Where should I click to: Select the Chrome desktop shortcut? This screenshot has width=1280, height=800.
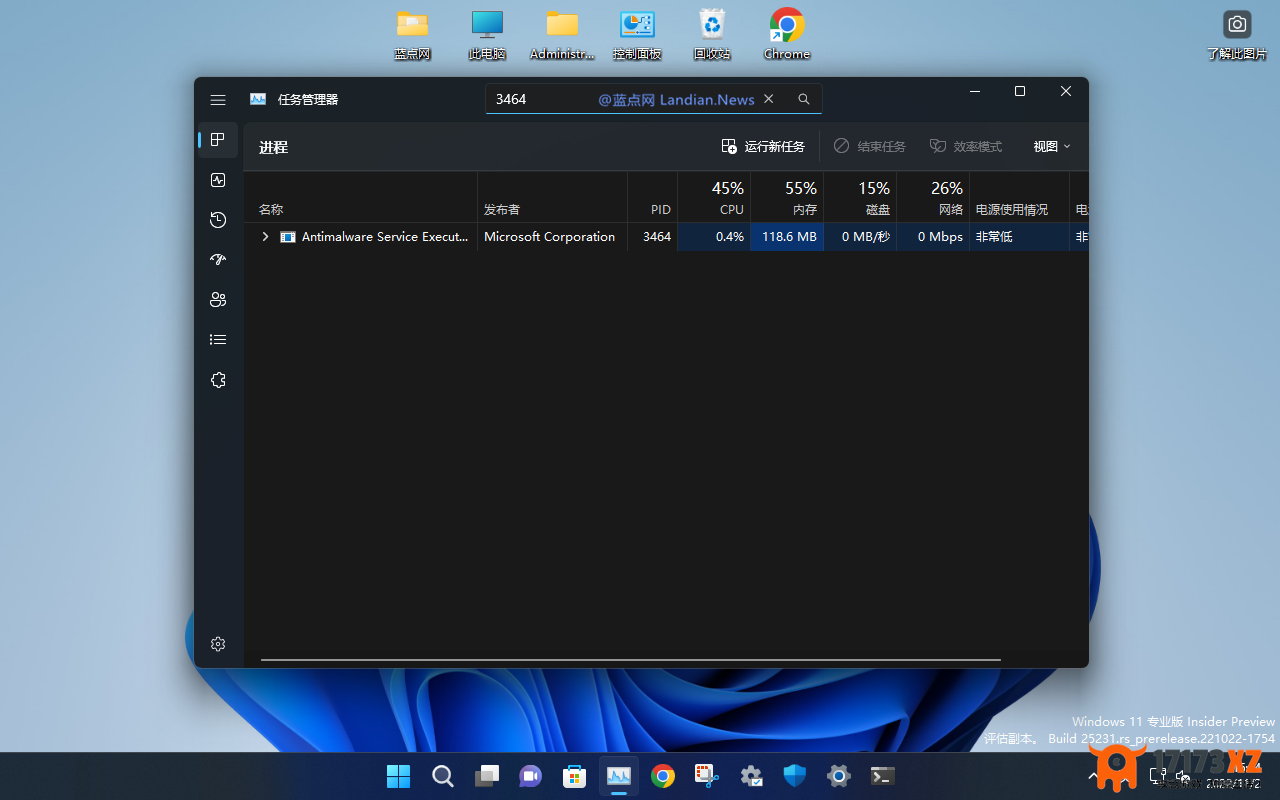pos(787,35)
